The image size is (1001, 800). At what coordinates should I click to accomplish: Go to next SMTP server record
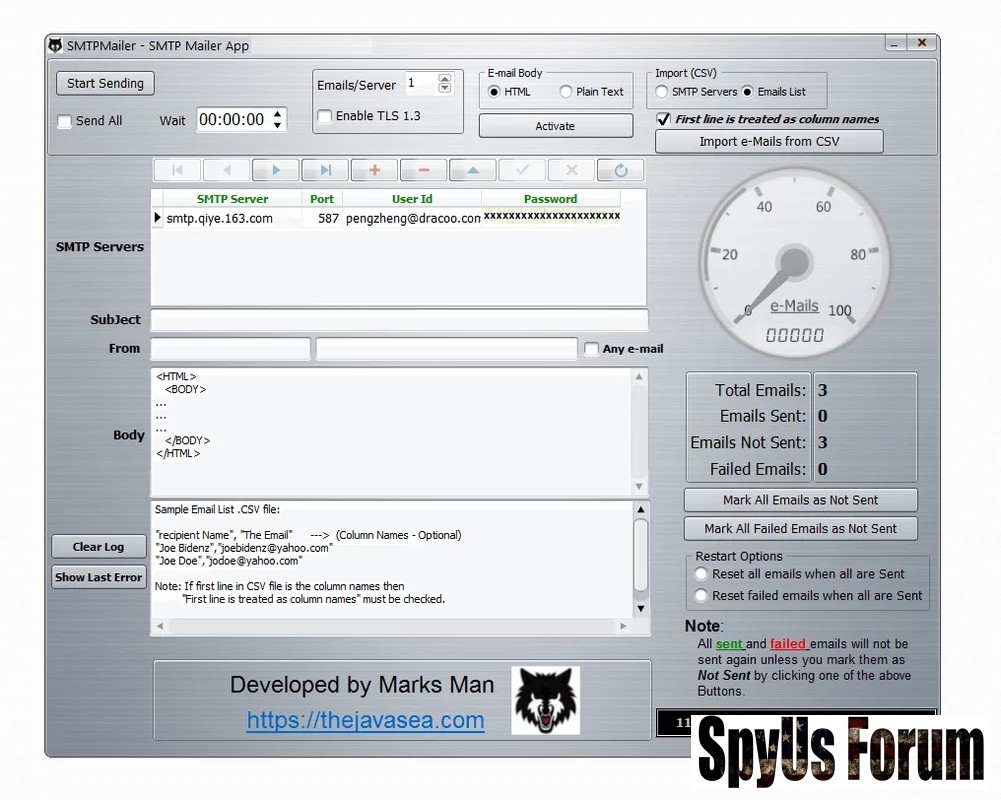tap(276, 170)
